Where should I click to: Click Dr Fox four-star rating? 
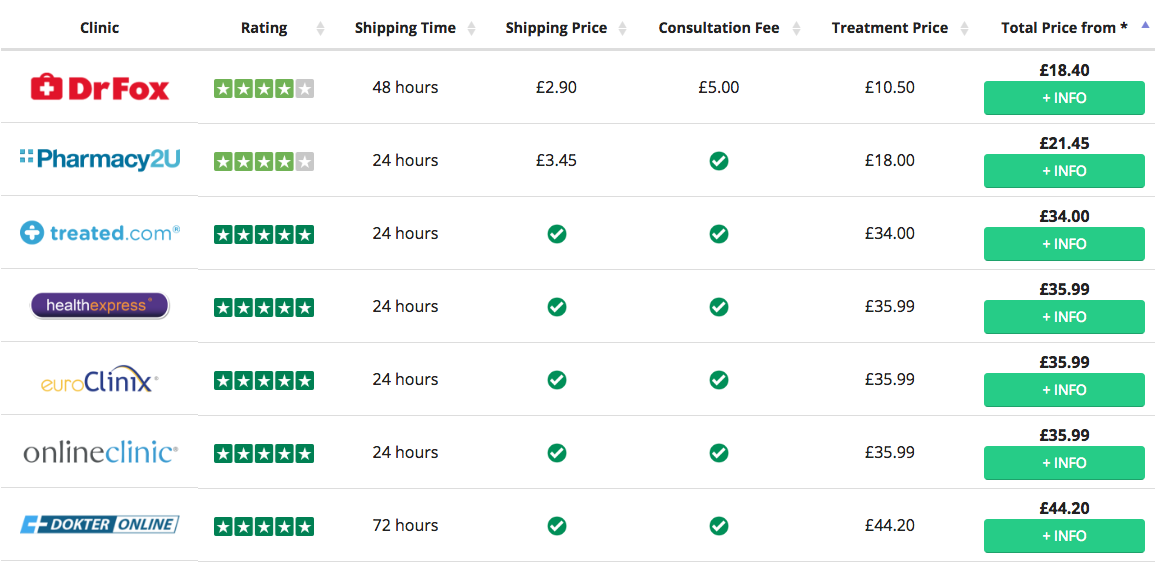[264, 88]
